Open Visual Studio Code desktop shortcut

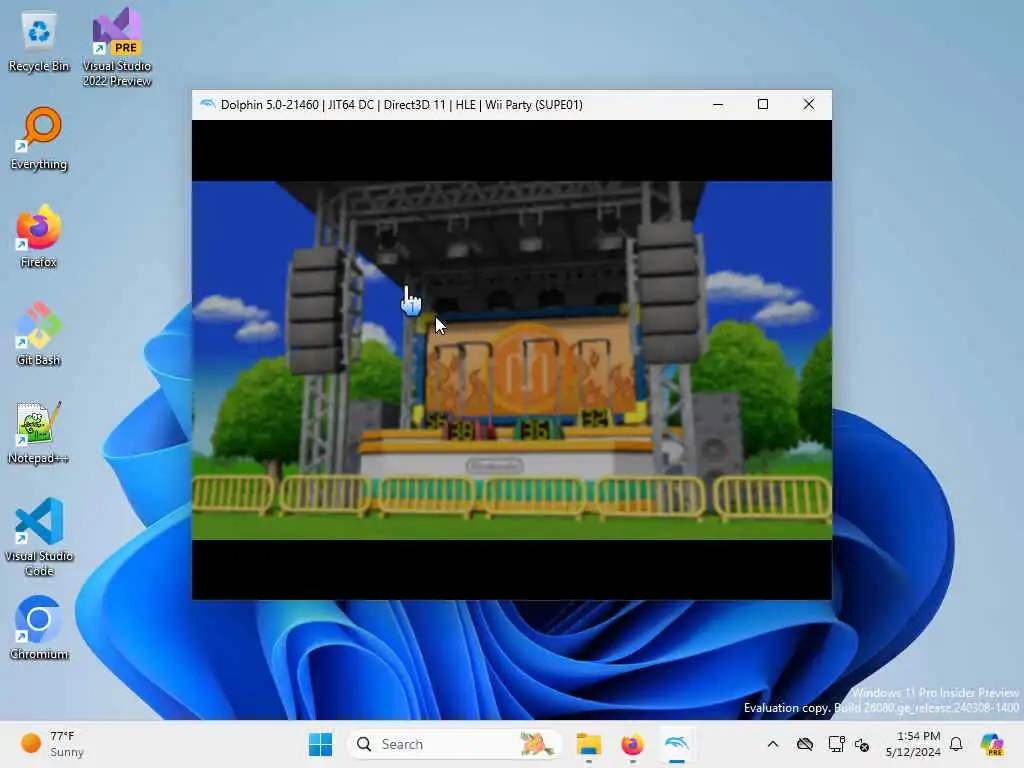pos(39,537)
